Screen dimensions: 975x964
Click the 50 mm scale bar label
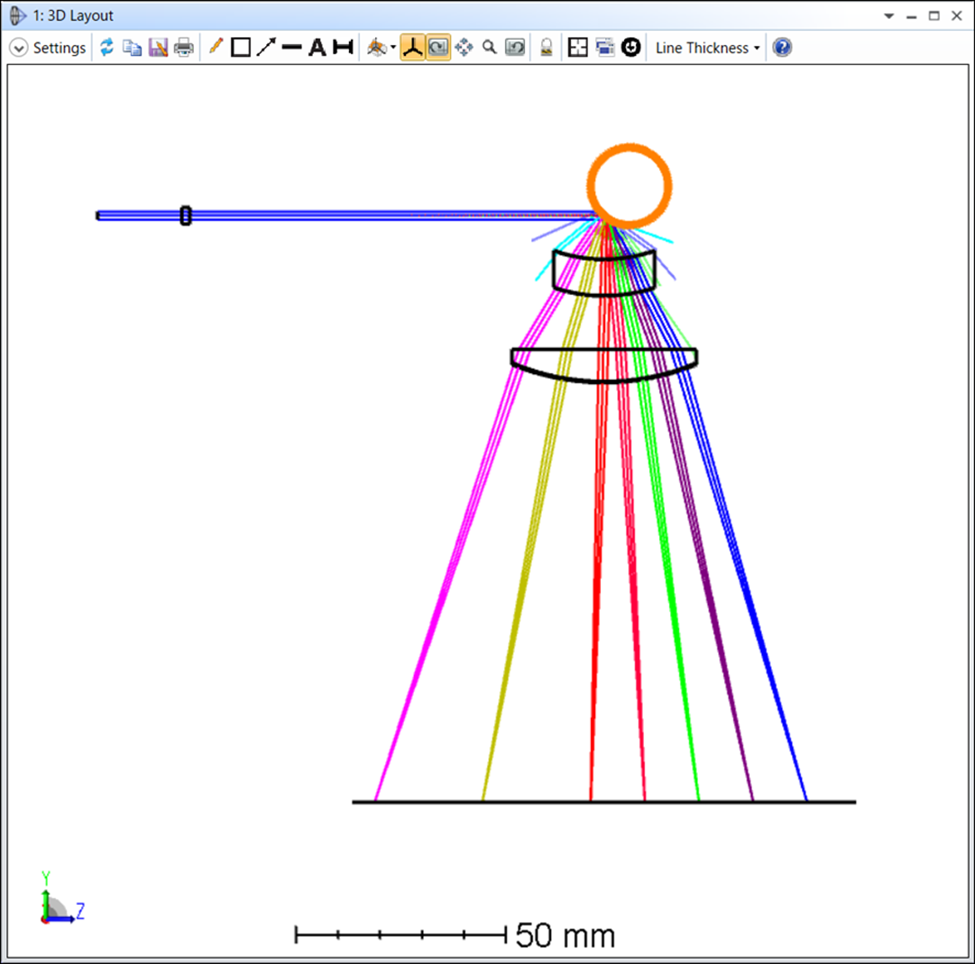pos(565,935)
